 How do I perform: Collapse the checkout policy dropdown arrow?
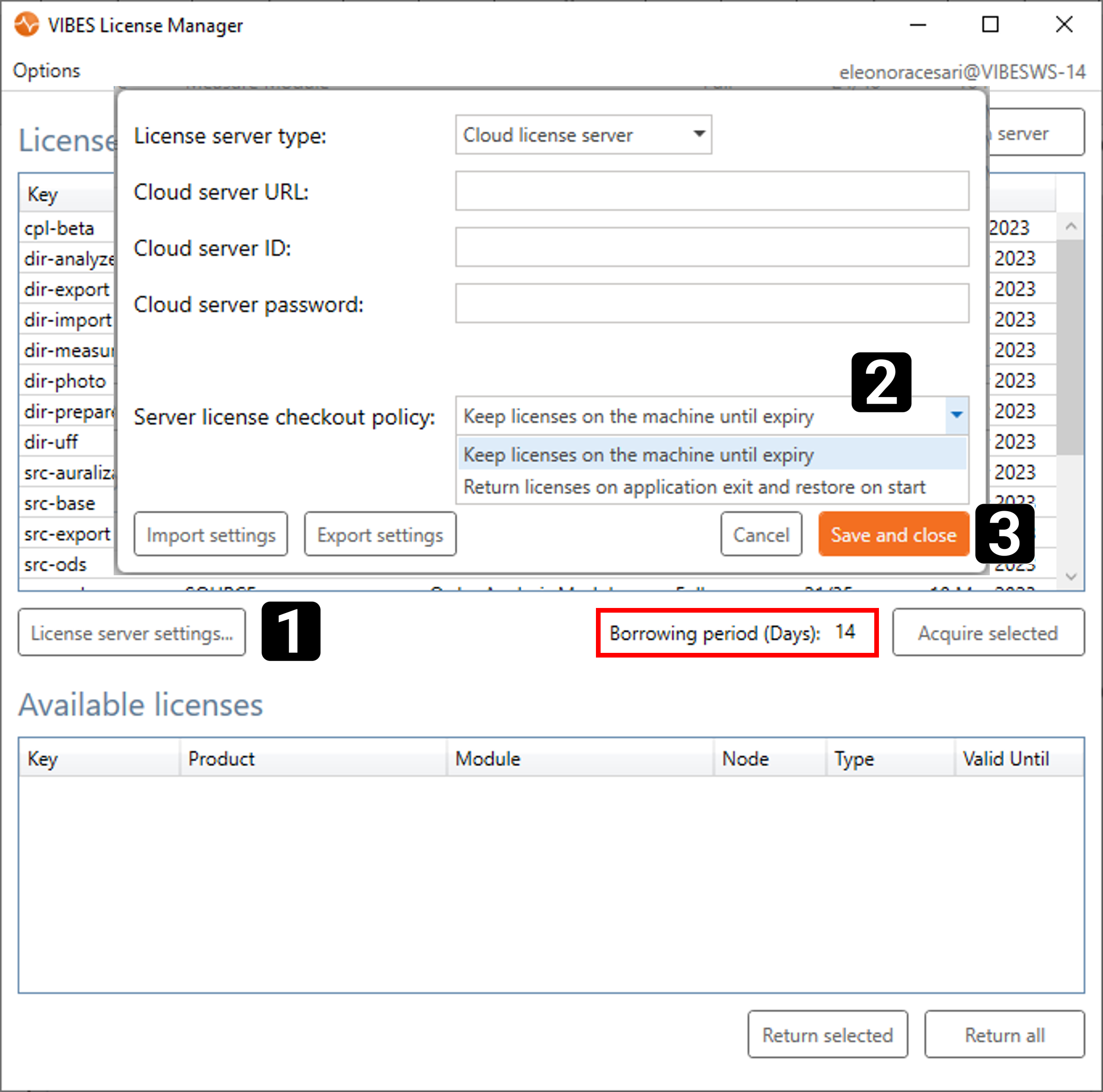click(956, 415)
